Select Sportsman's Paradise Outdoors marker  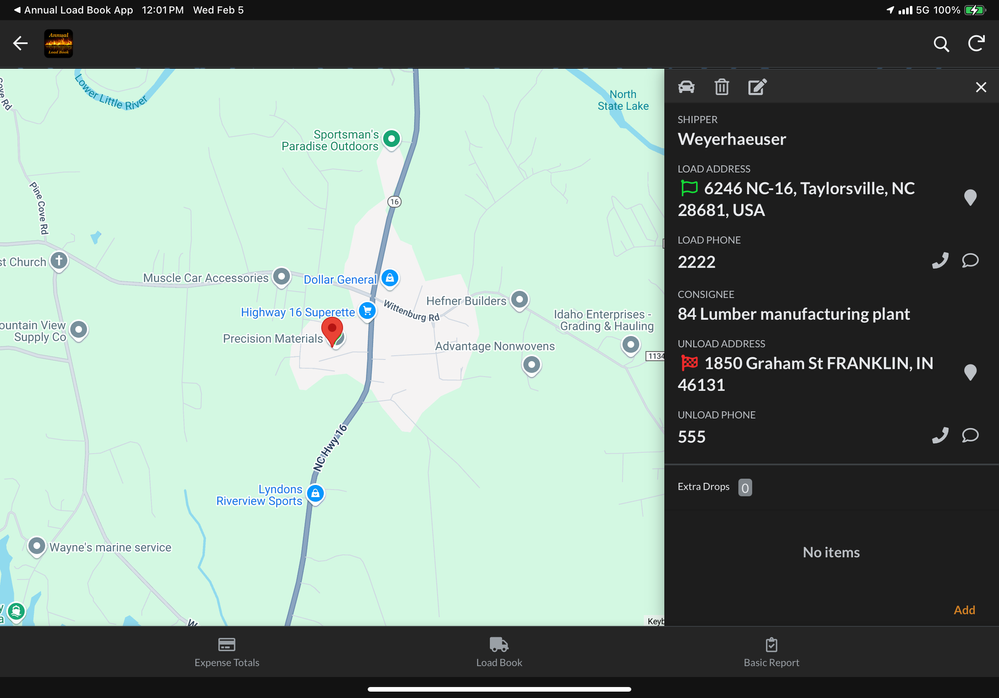click(392, 138)
